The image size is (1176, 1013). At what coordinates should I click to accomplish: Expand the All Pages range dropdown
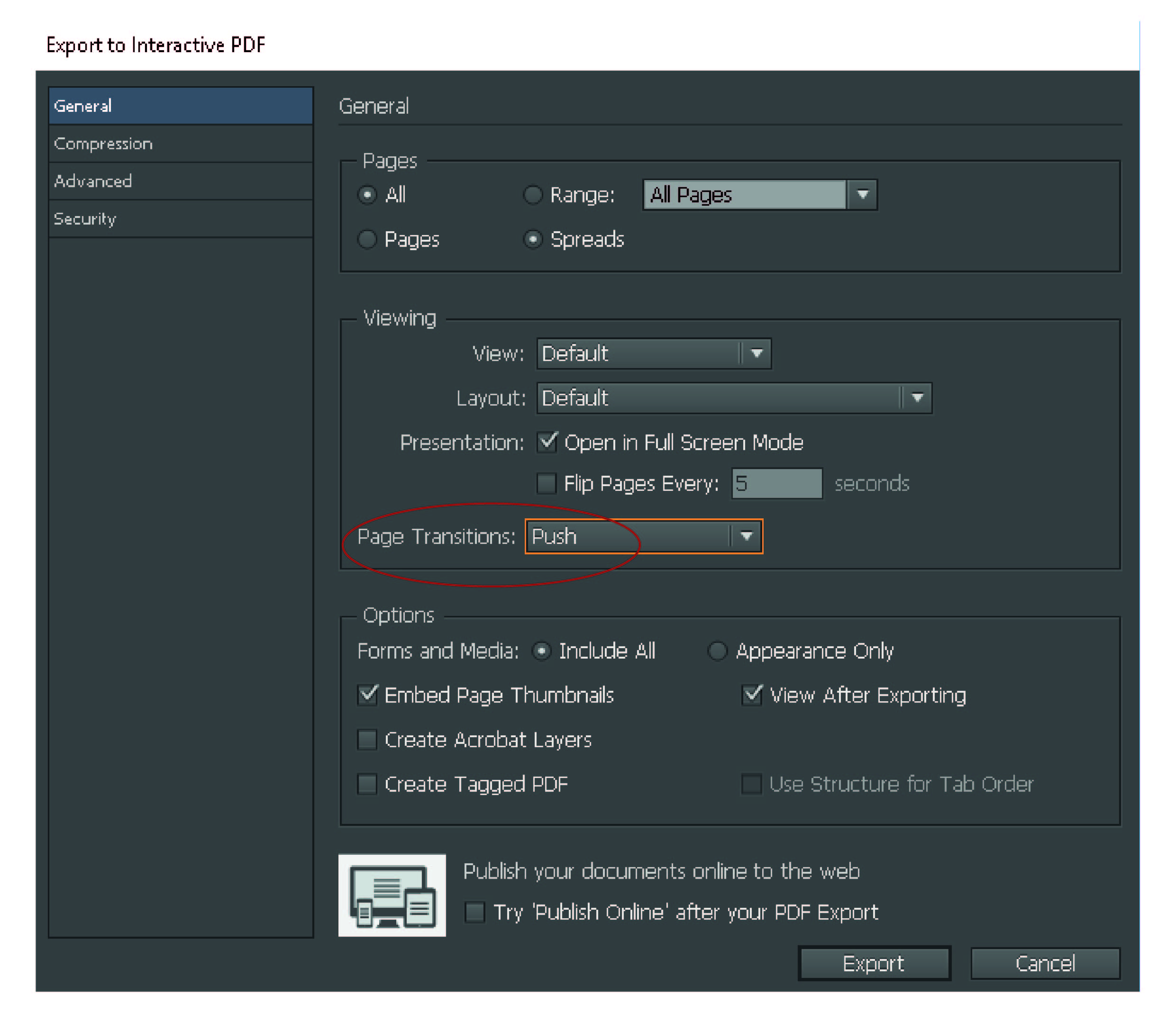[x=862, y=195]
